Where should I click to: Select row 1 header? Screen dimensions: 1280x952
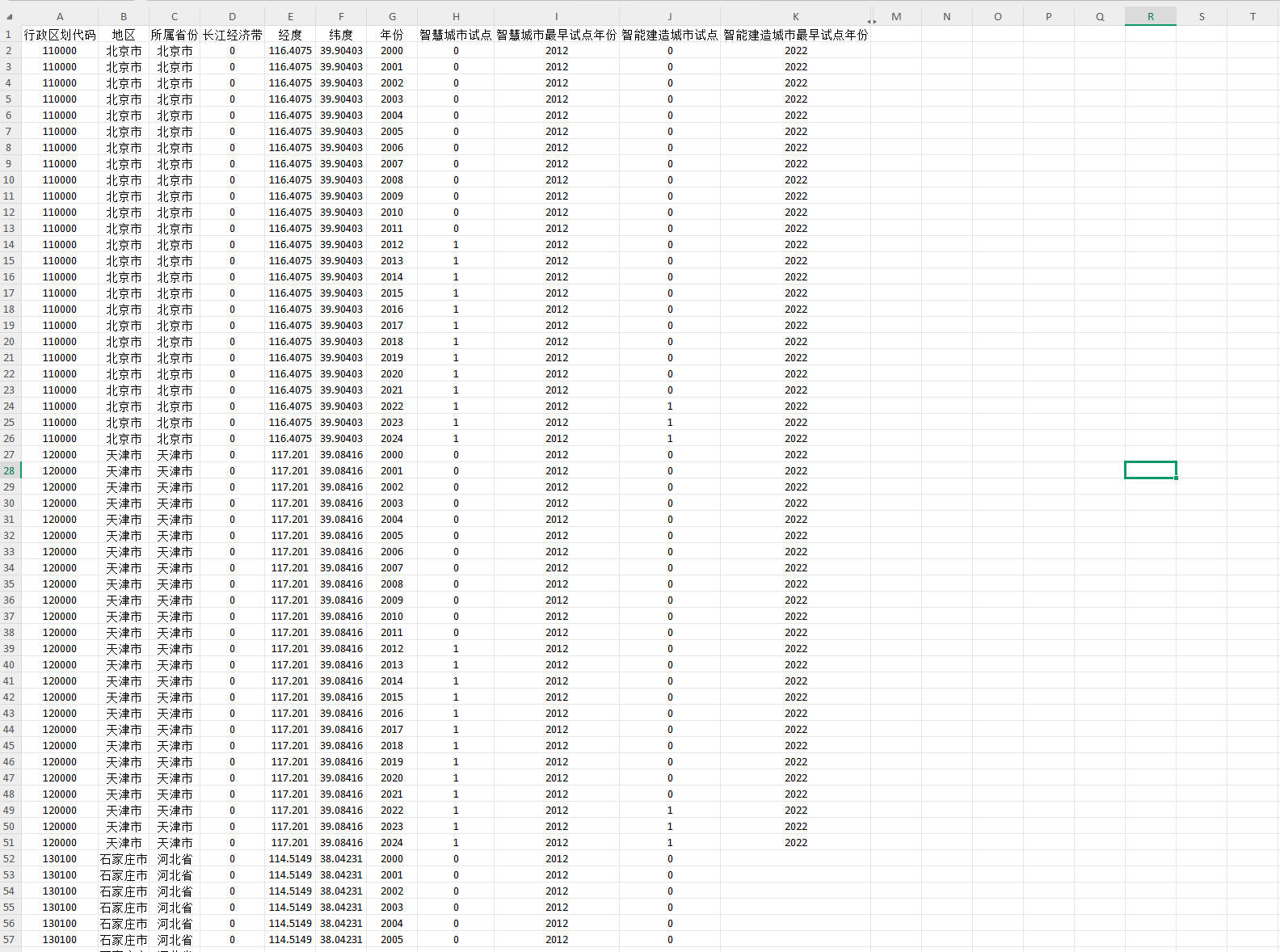pyautogui.click(x=9, y=35)
